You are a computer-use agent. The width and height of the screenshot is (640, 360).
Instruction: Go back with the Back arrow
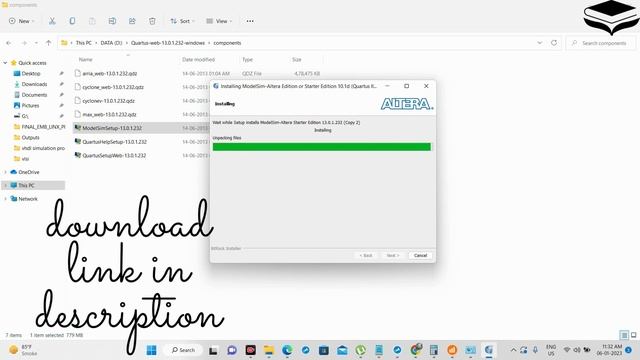pos(9,43)
